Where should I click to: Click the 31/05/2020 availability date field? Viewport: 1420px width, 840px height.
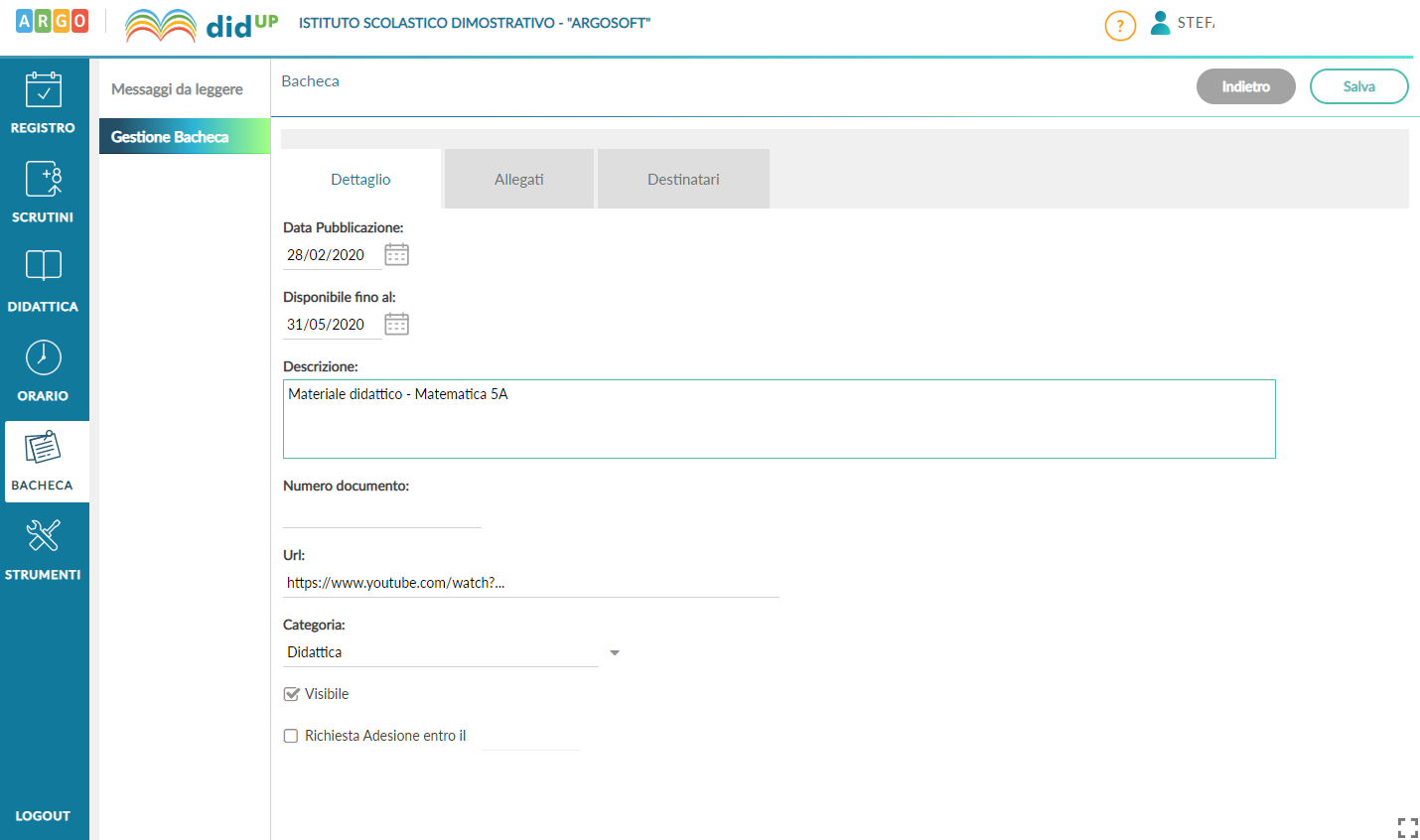333,325
